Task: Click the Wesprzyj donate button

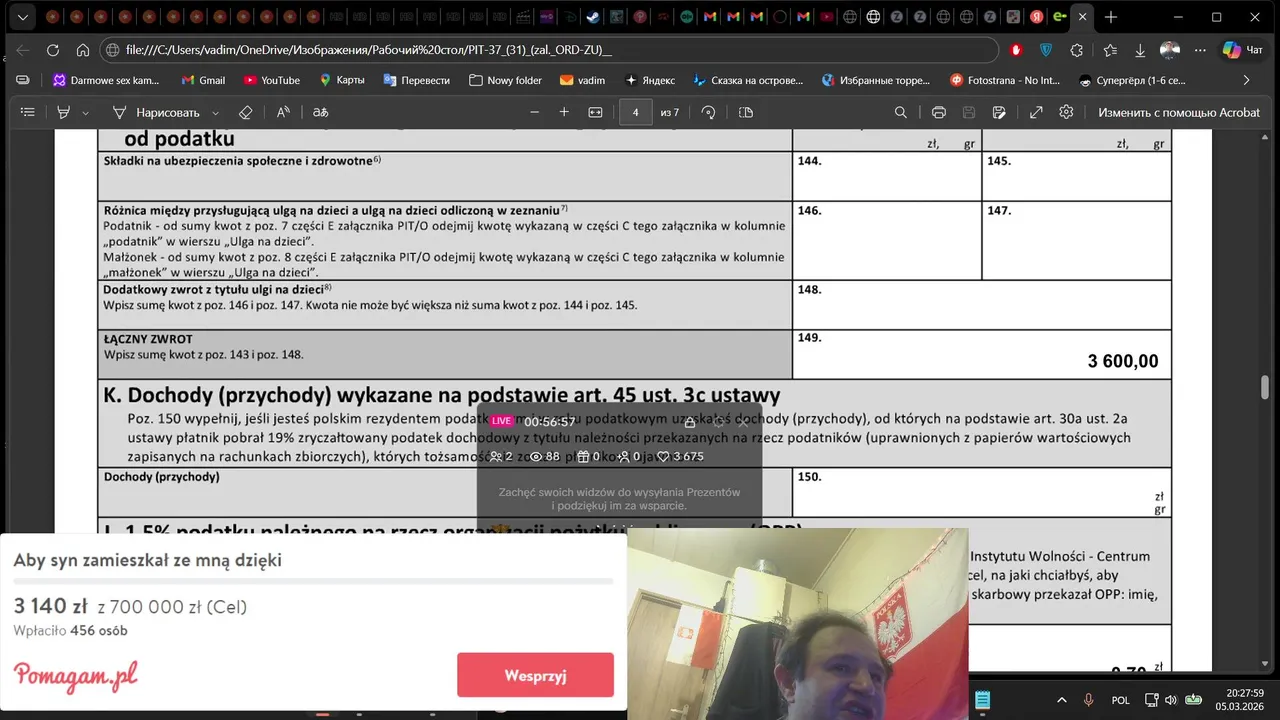Action: pos(535,675)
